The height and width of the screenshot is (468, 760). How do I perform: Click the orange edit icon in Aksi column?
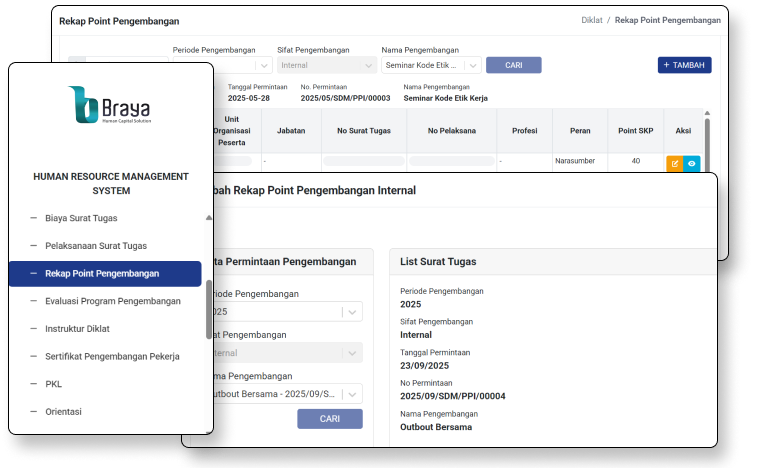click(x=675, y=162)
